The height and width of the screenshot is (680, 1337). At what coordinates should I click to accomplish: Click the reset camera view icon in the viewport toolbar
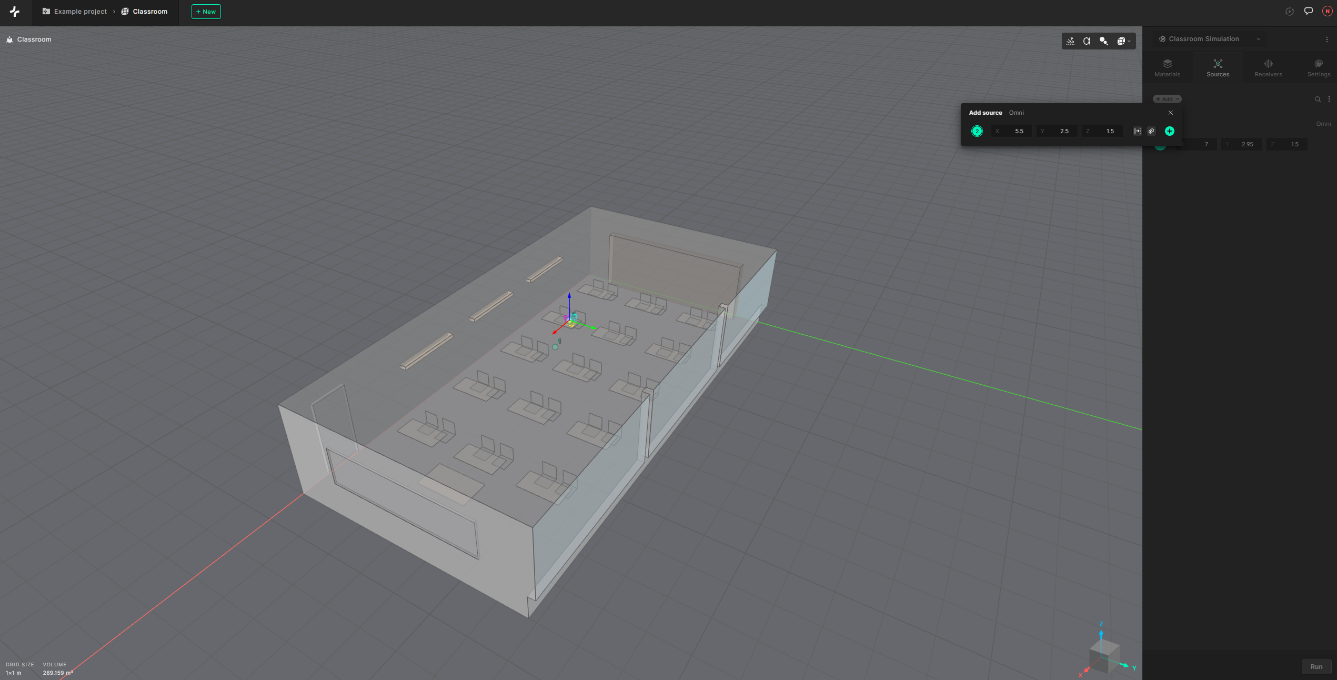(1087, 41)
